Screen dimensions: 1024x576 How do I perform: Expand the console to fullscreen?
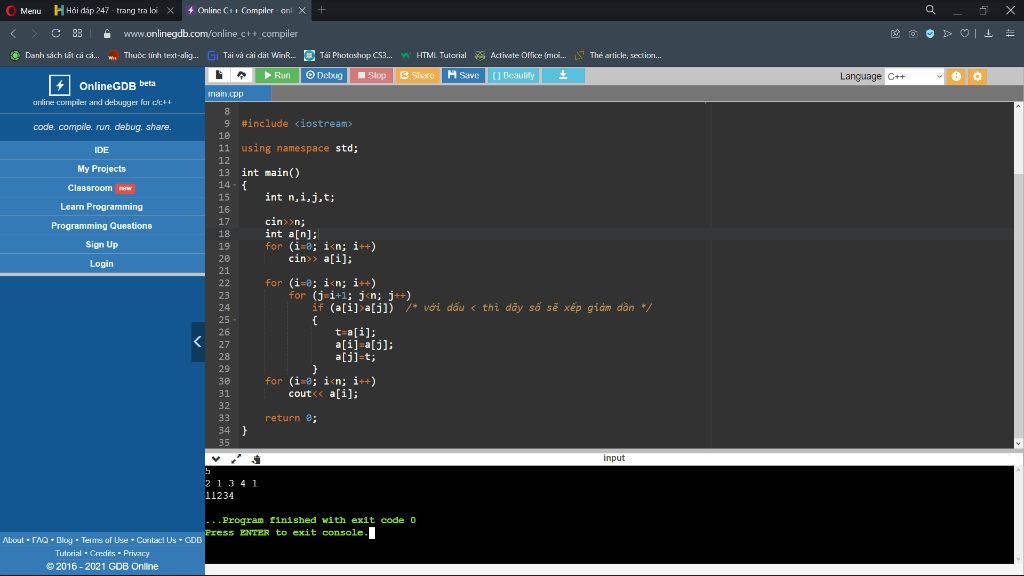236,459
